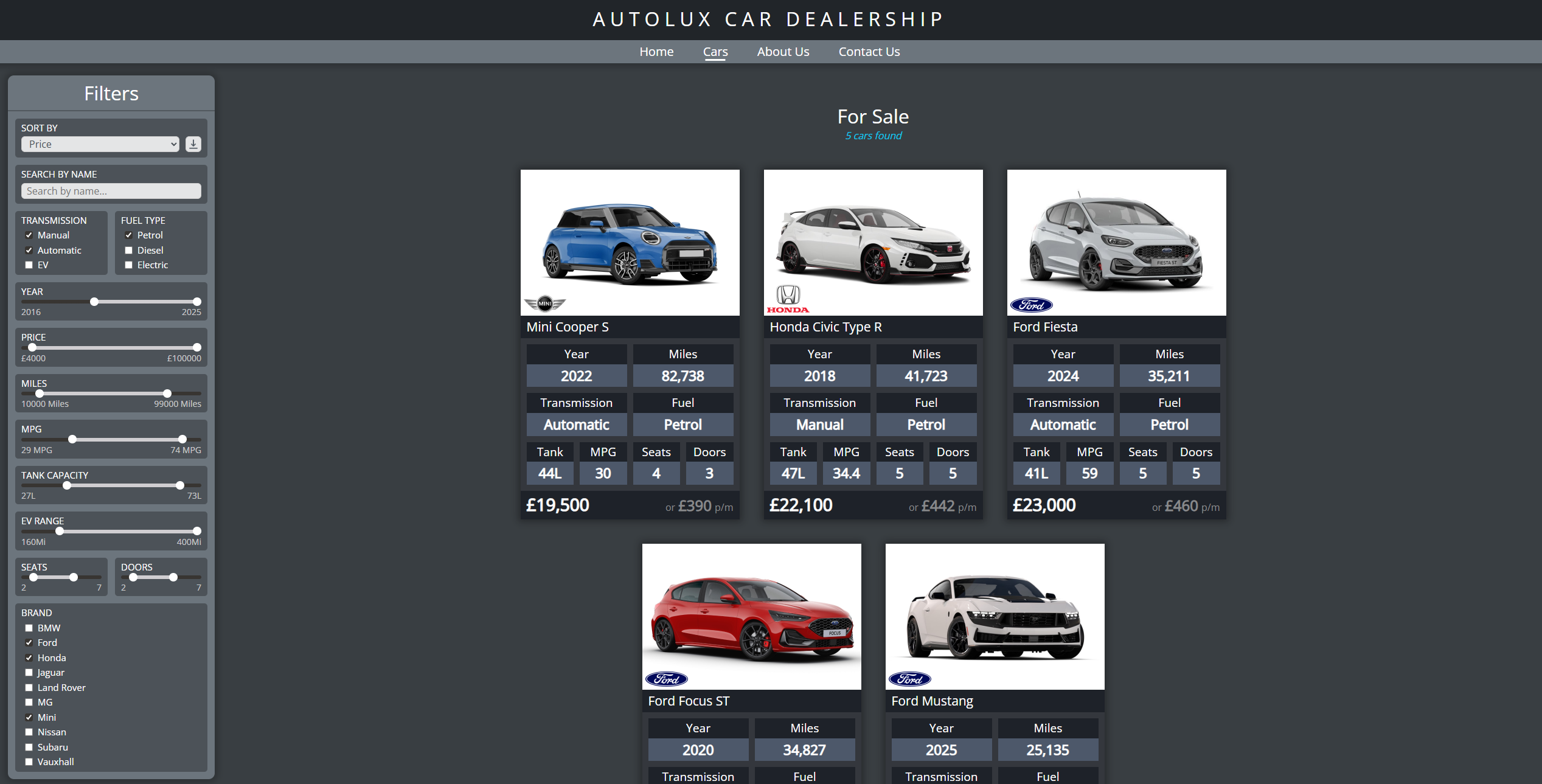Open the Cars nav tab
Screen dimensions: 1542x784
(715, 52)
